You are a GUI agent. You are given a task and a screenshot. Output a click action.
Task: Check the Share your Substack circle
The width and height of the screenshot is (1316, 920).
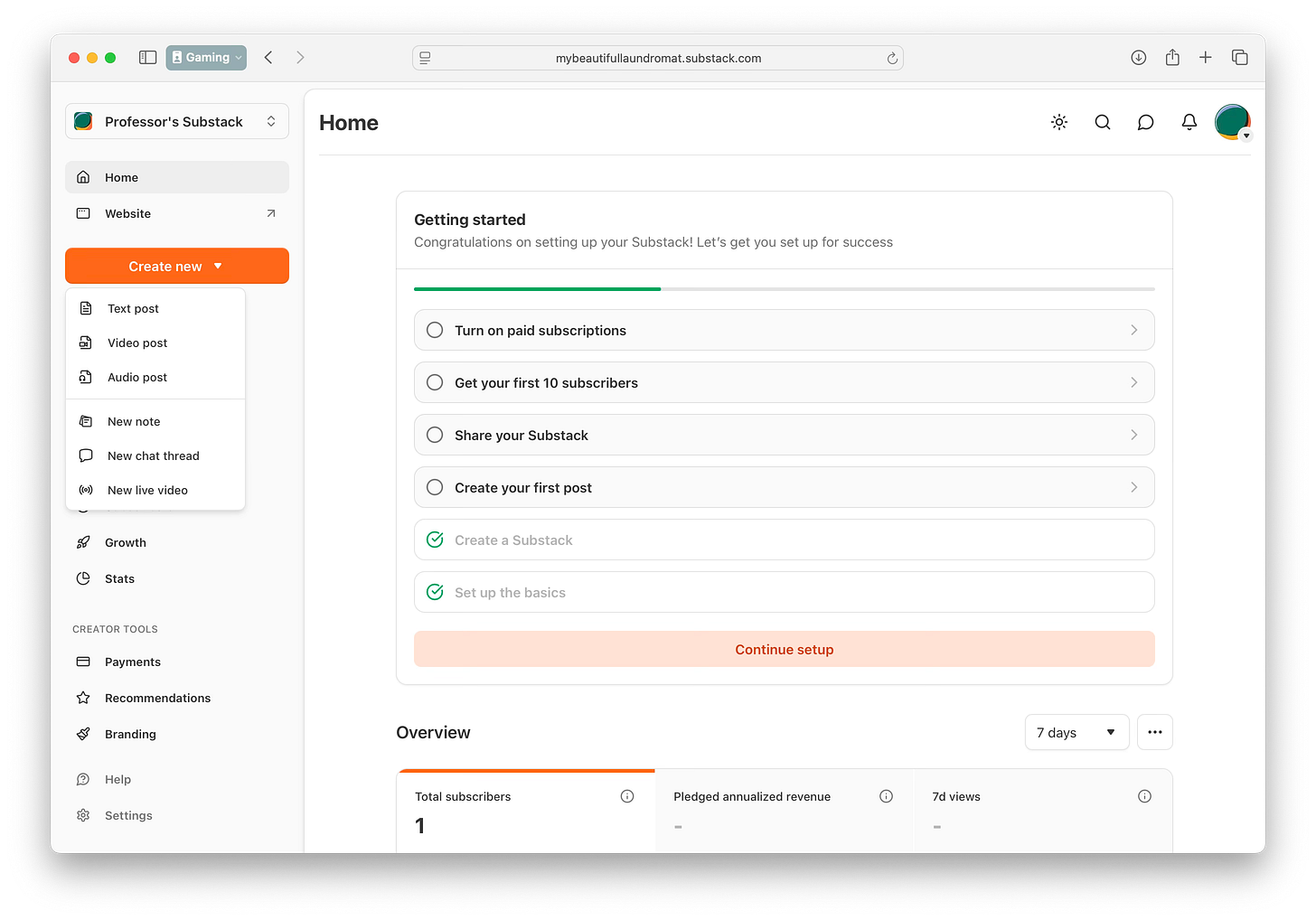point(435,435)
